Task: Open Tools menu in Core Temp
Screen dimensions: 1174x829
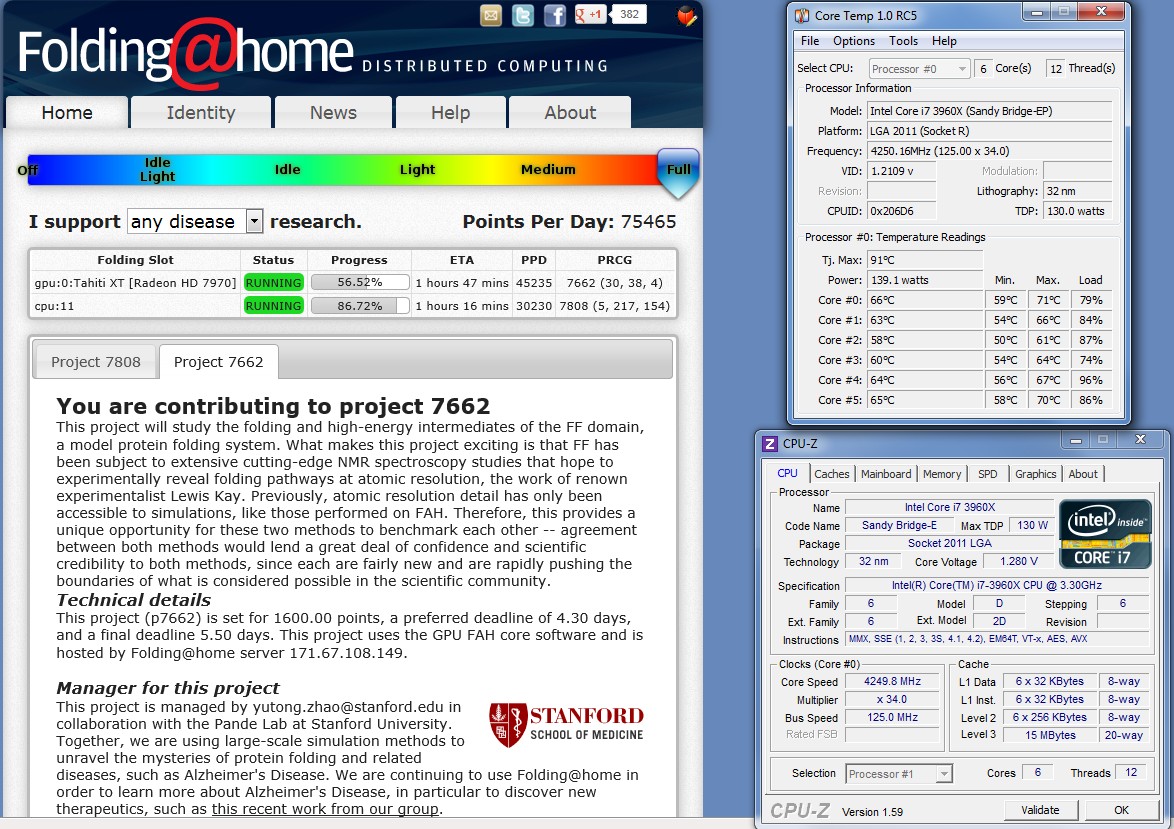Action: tap(903, 41)
